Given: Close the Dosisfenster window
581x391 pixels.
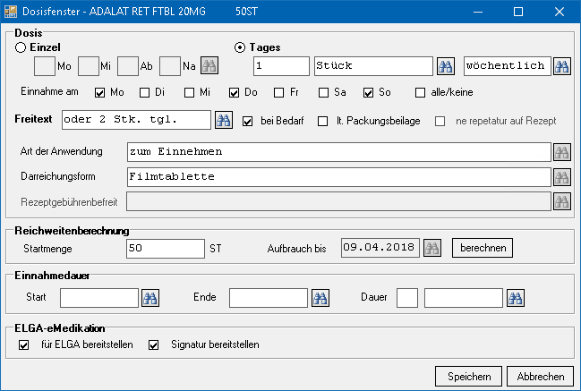Looking at the screenshot, I should [559, 12].
